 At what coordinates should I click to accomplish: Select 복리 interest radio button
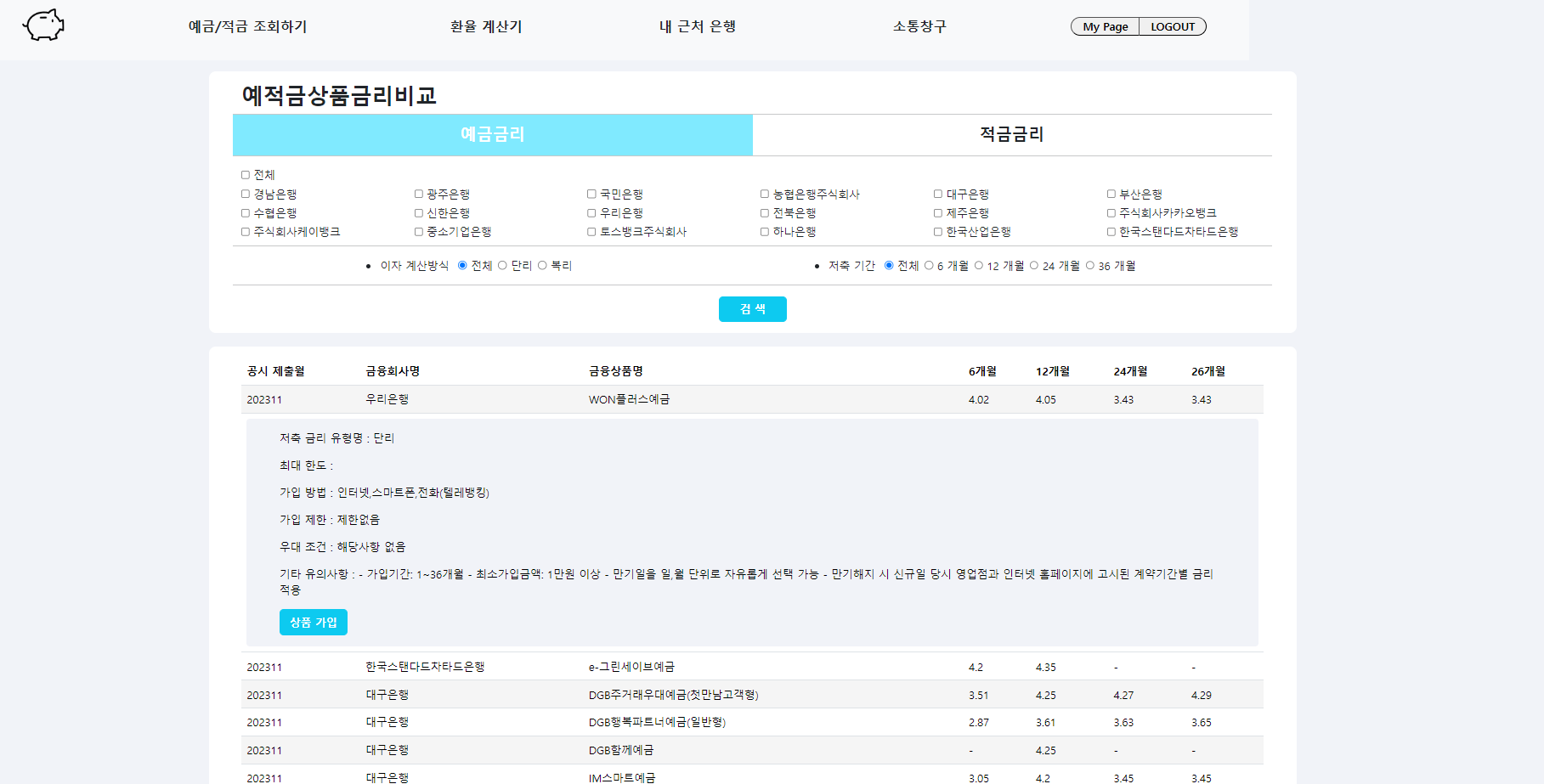542,266
